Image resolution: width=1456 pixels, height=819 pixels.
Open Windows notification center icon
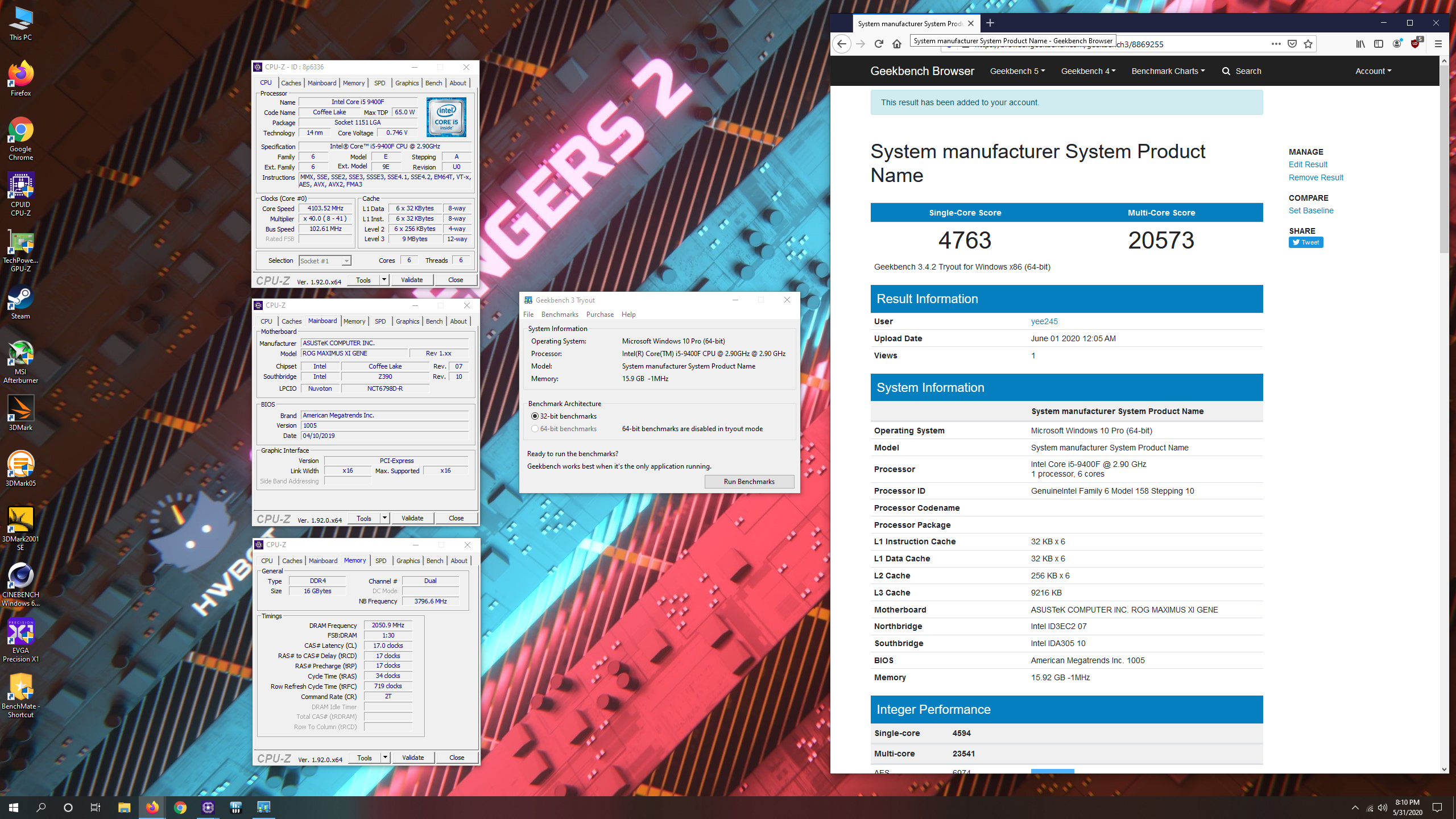(1437, 808)
